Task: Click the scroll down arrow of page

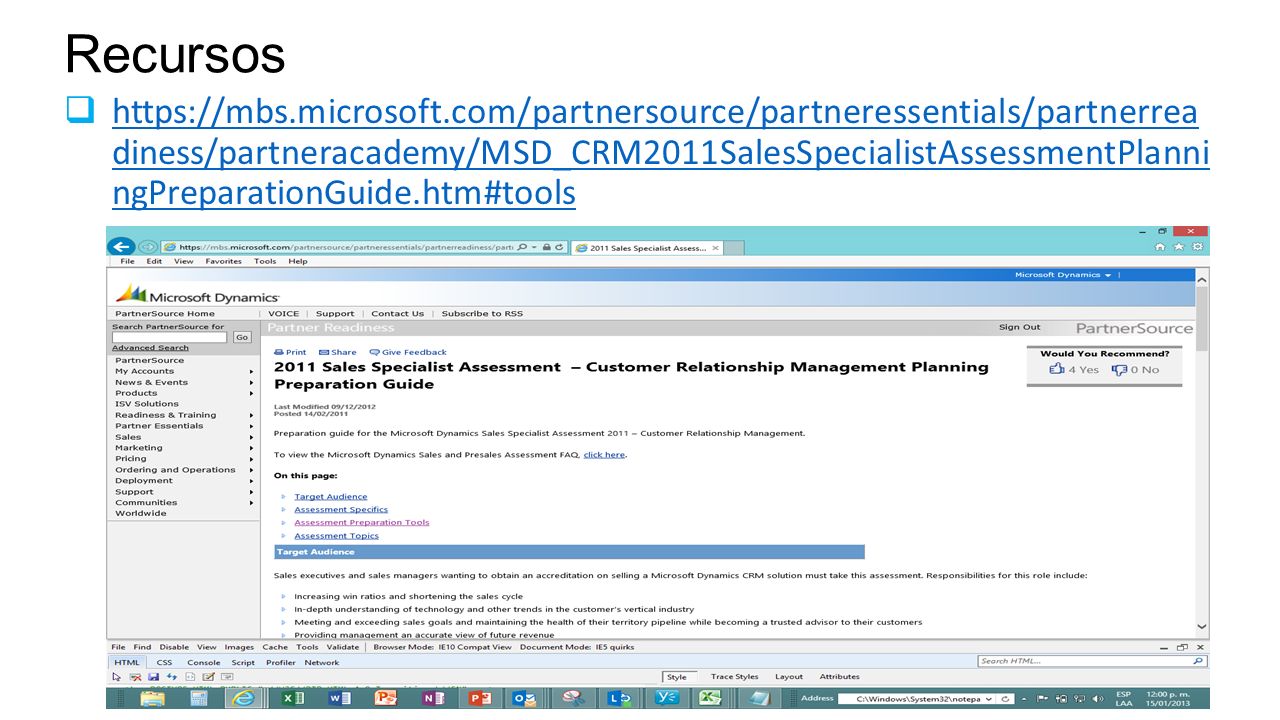Action: click(x=1202, y=627)
